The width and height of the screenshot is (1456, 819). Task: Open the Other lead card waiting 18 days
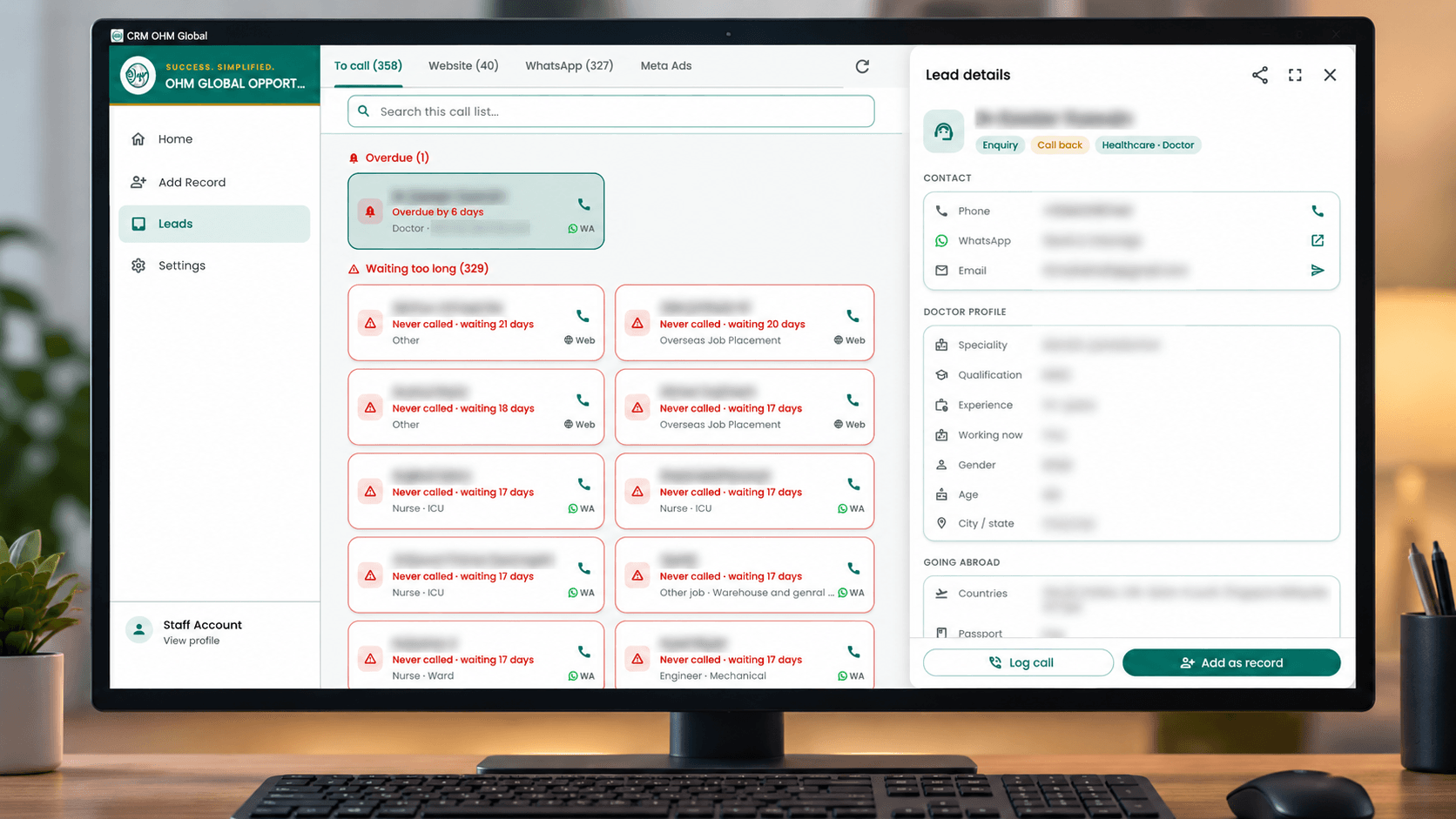476,407
